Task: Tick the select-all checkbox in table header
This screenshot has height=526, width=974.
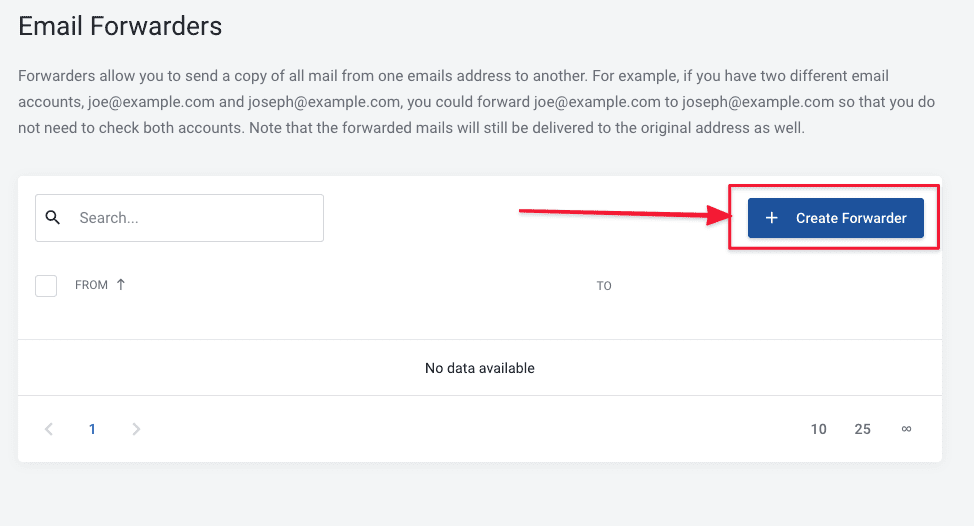Action: click(46, 286)
